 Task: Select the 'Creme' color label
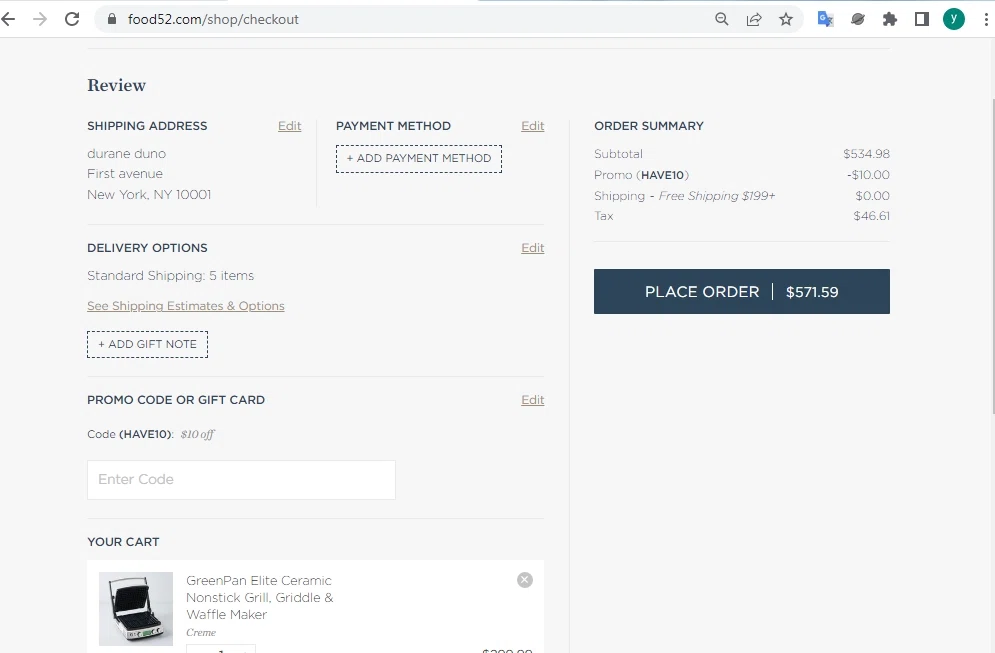pyautogui.click(x=201, y=633)
